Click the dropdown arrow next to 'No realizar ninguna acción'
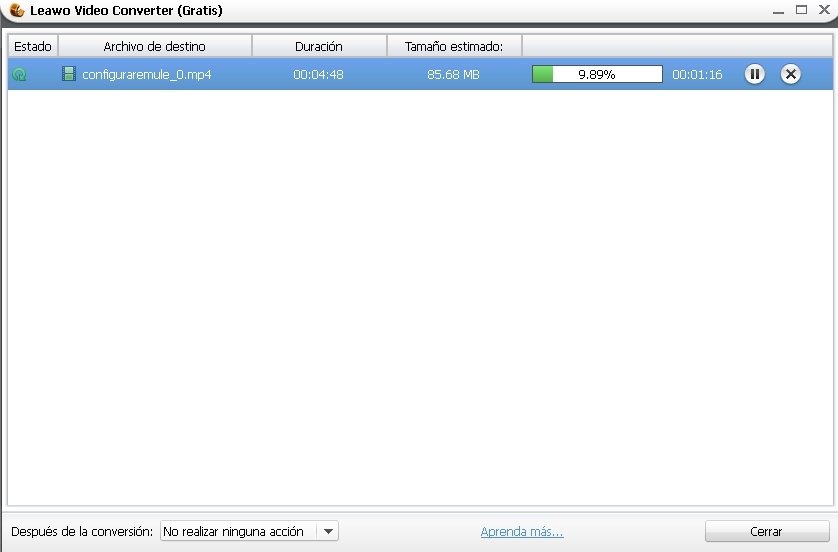The height and width of the screenshot is (552, 838). click(x=328, y=531)
